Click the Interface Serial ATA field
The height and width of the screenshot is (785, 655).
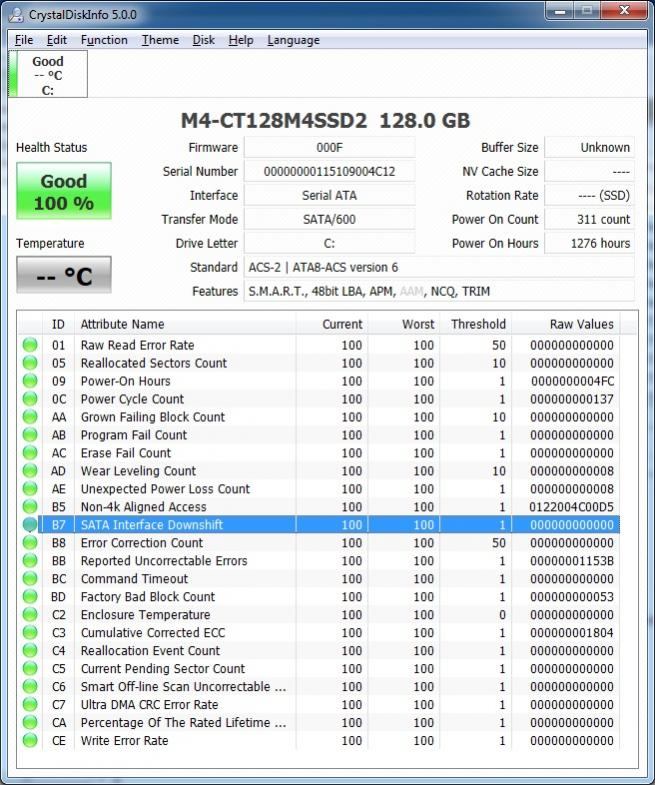coord(330,196)
